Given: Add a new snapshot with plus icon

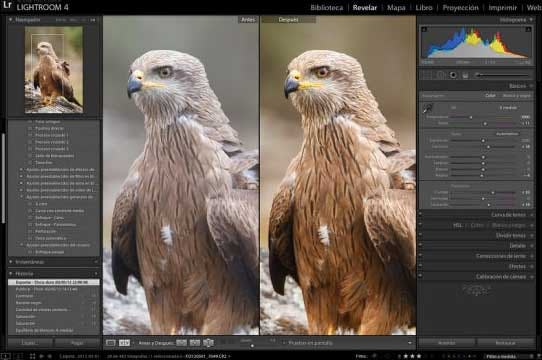Looking at the screenshot, I should click(x=96, y=262).
